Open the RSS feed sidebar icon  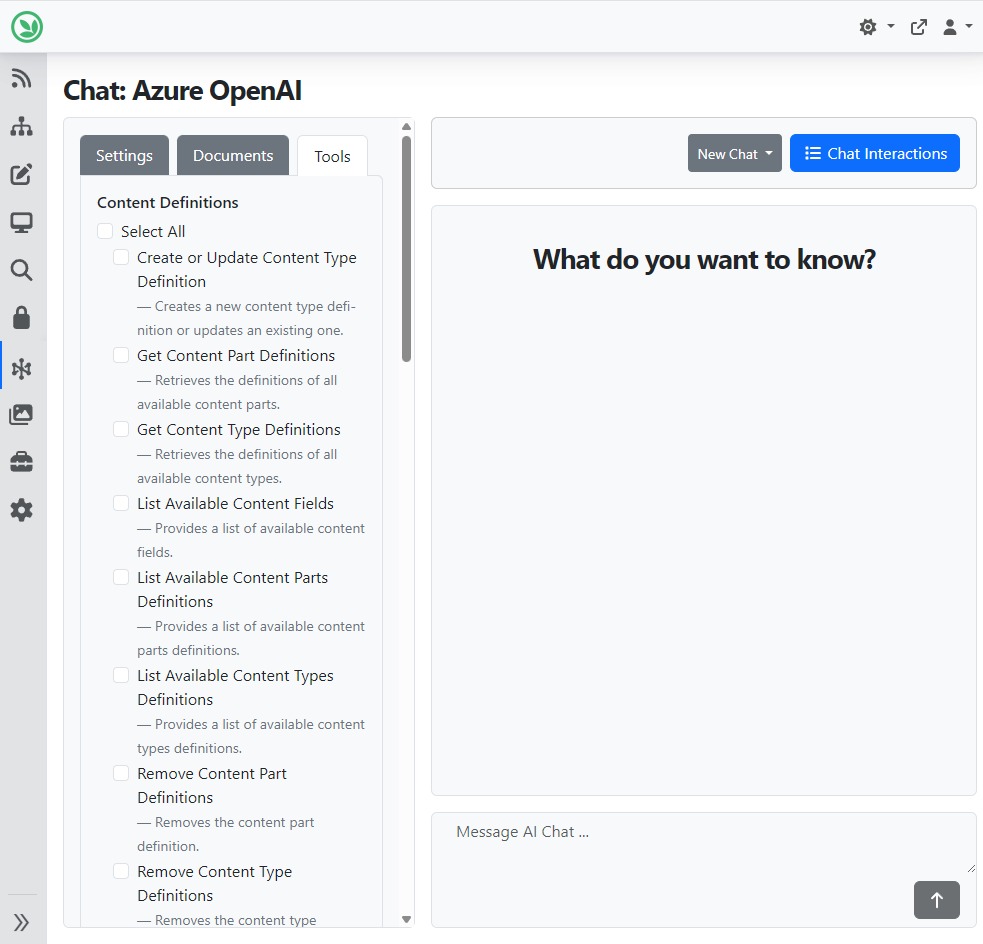coord(21,79)
